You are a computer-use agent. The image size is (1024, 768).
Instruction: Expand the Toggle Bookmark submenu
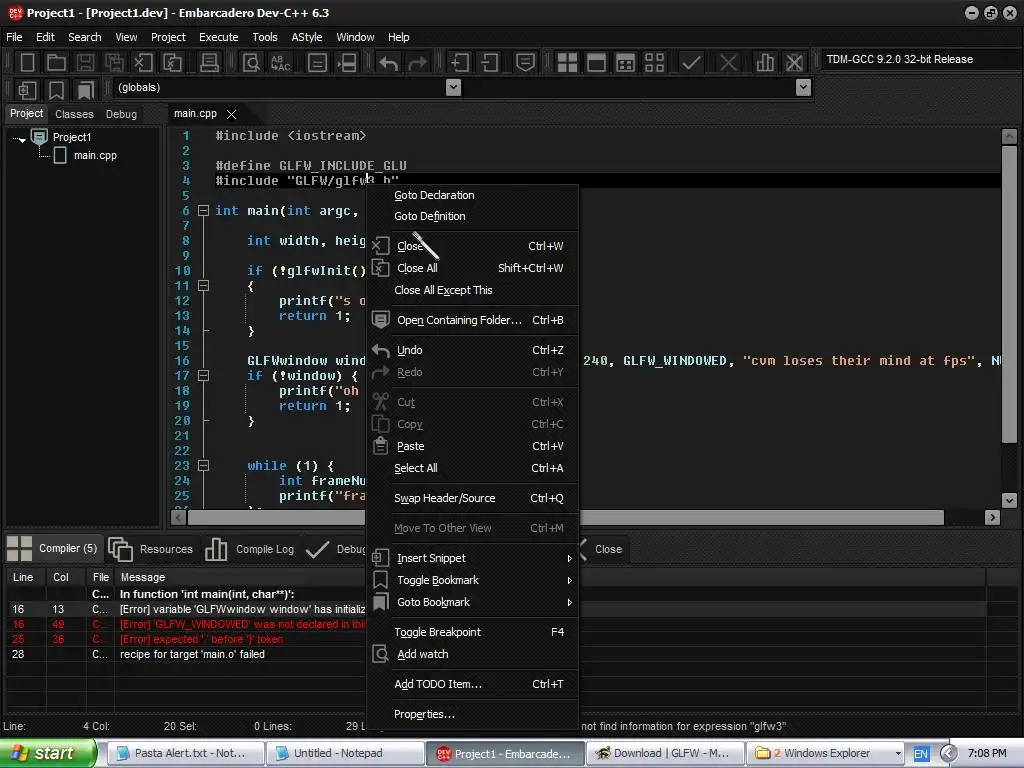pos(472,581)
